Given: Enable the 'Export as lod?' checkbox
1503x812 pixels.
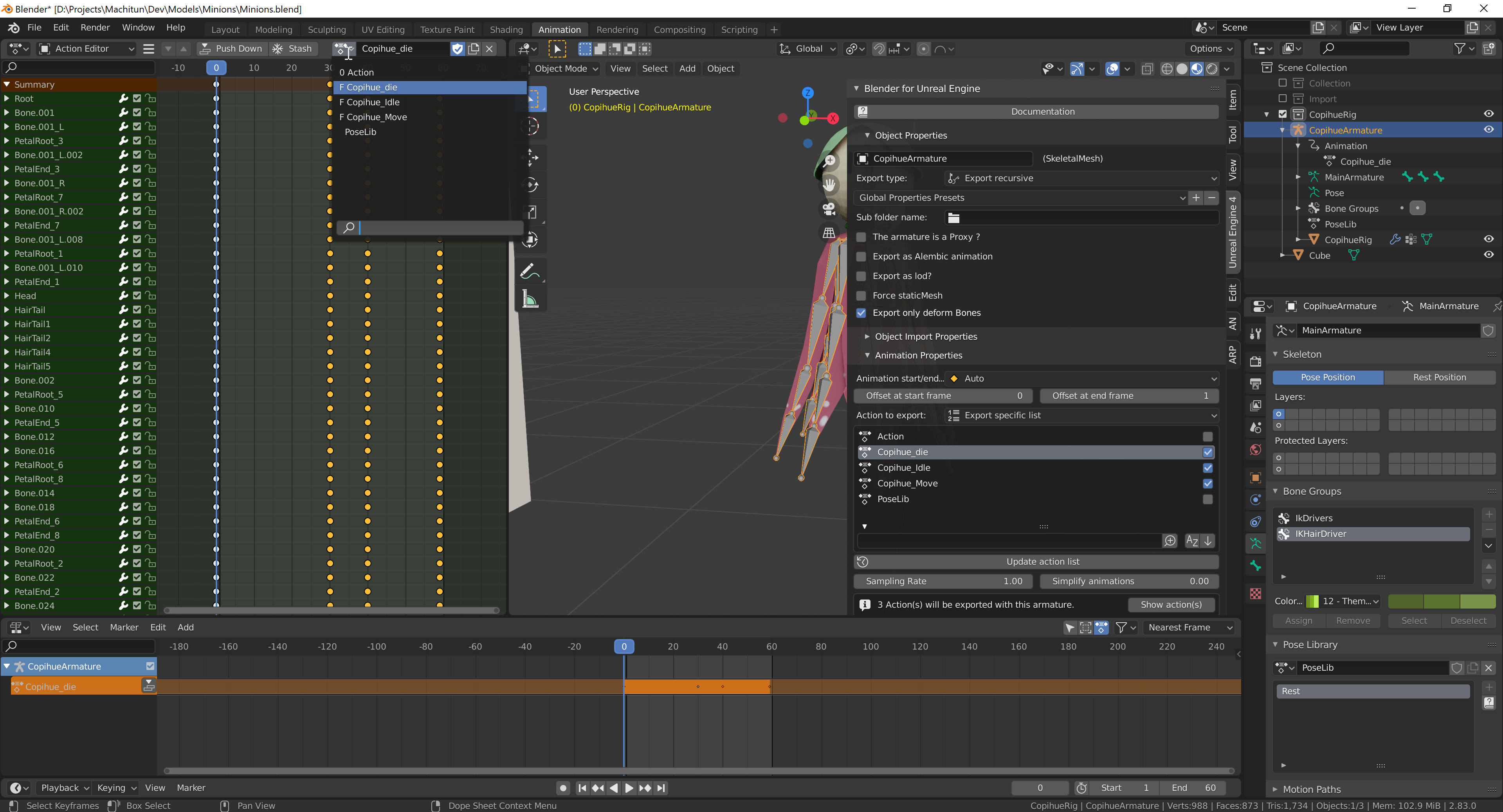Looking at the screenshot, I should pos(861,276).
